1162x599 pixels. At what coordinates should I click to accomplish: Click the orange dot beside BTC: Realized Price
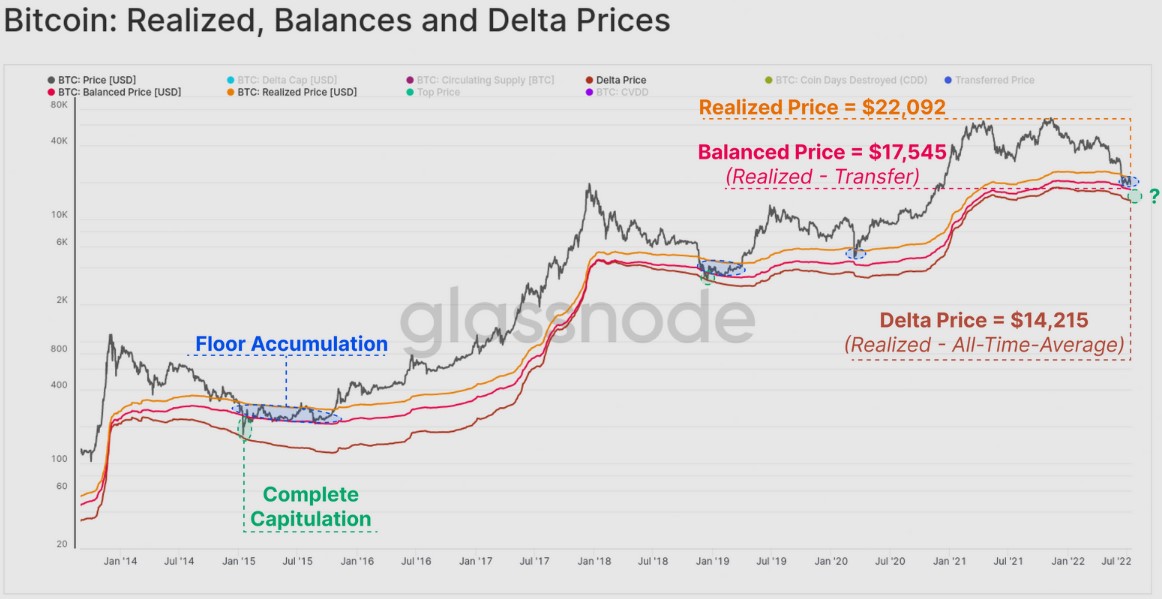(x=230, y=92)
